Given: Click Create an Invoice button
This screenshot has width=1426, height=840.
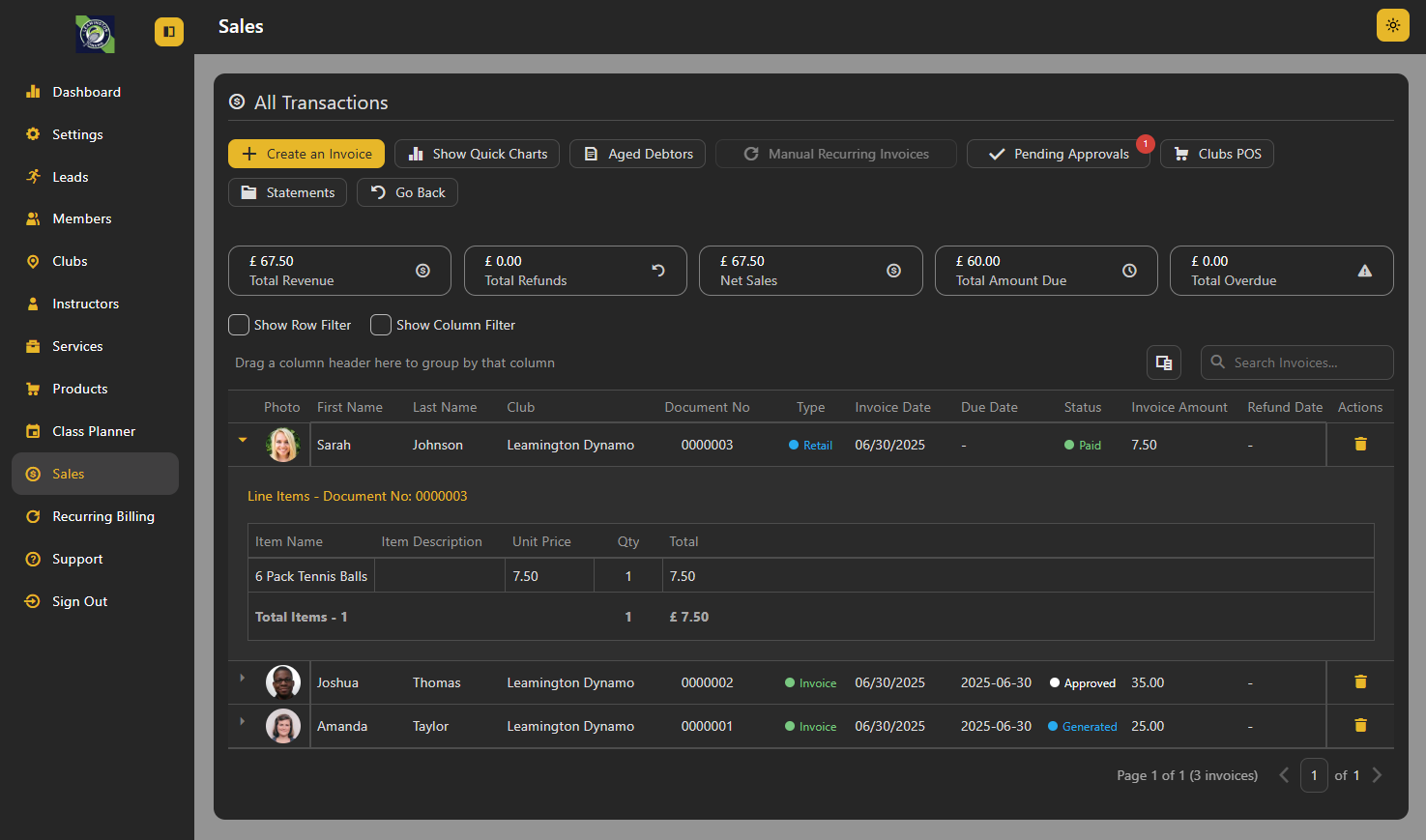Looking at the screenshot, I should [x=306, y=154].
